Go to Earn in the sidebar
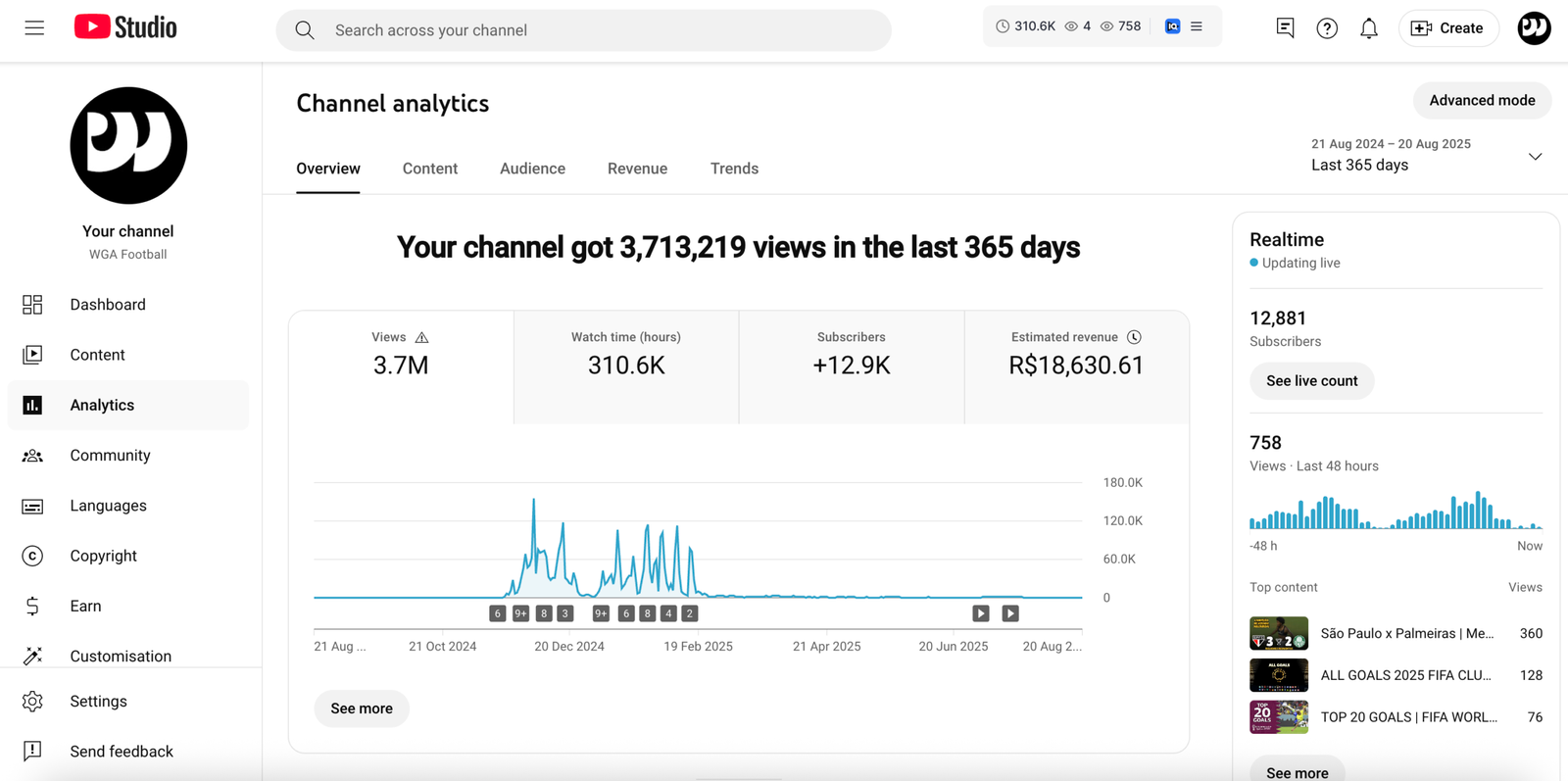Image resolution: width=1568 pixels, height=781 pixels. [x=85, y=606]
